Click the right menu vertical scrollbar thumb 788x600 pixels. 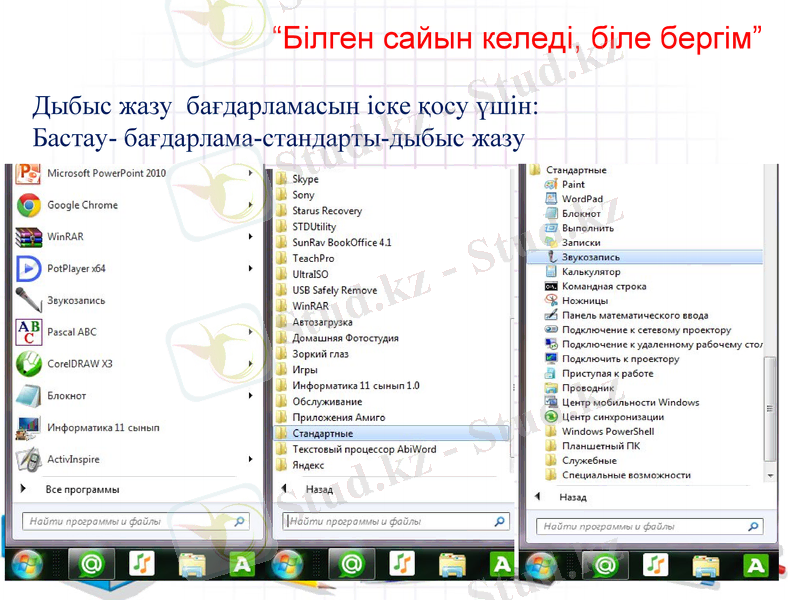coord(769,409)
